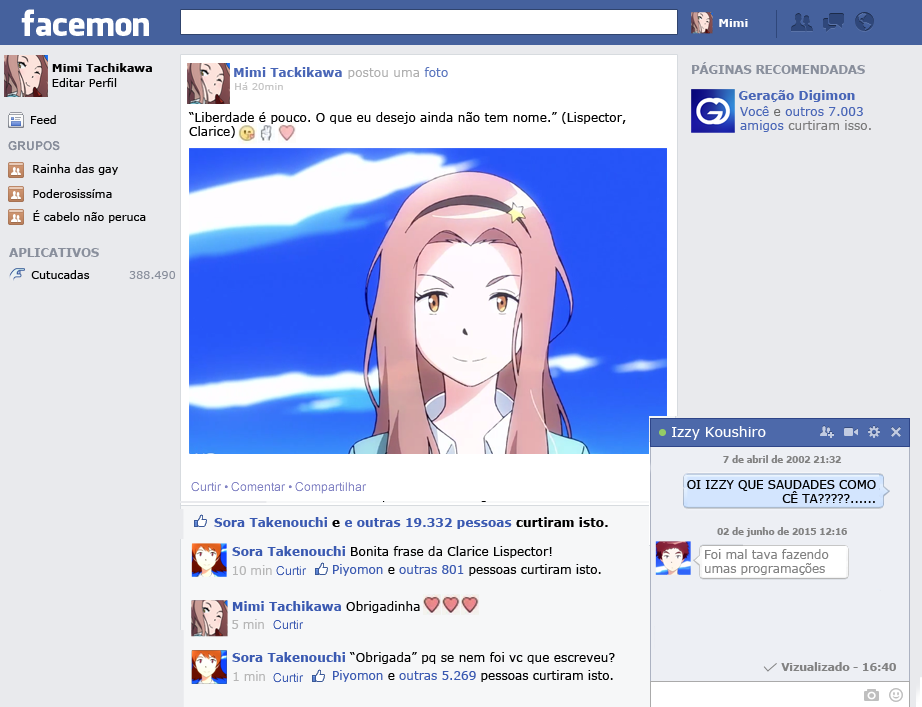Viewport: 922px width, 707px height.
Task: Click Izzy avatar in chat
Action: coord(673,558)
